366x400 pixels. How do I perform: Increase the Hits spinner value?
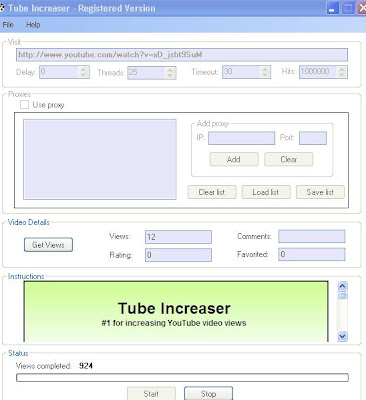(x=342, y=69)
